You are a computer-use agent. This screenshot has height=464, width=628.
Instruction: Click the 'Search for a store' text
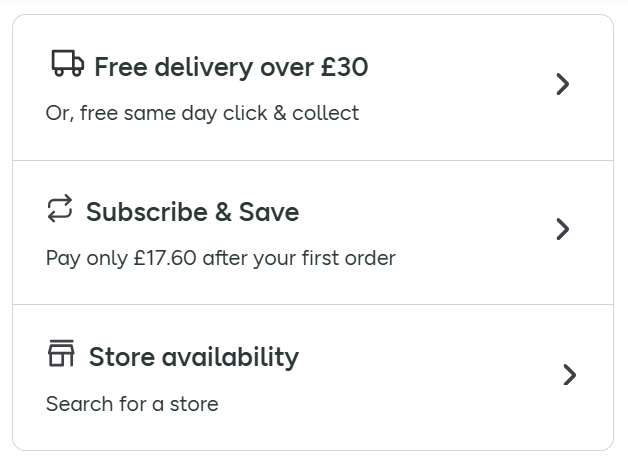click(132, 404)
